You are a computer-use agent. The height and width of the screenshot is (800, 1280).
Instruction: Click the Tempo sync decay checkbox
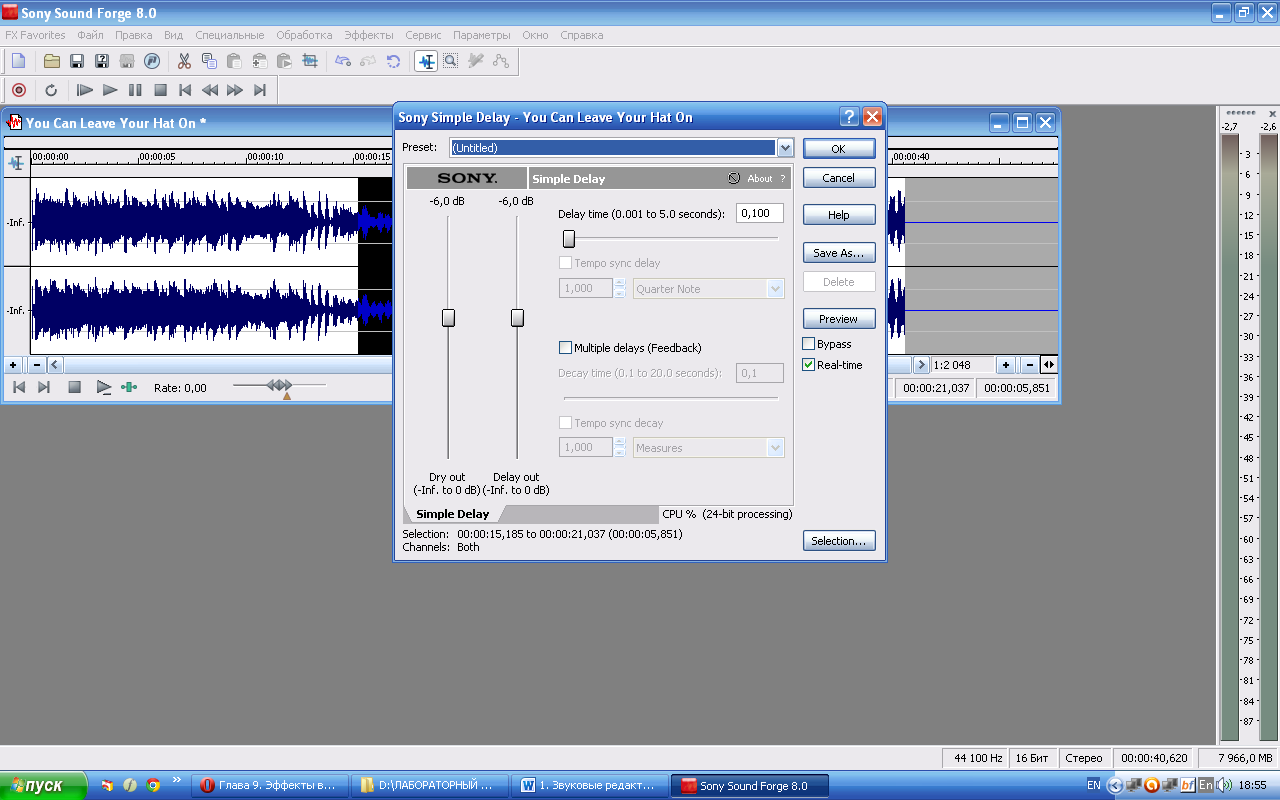click(x=565, y=423)
